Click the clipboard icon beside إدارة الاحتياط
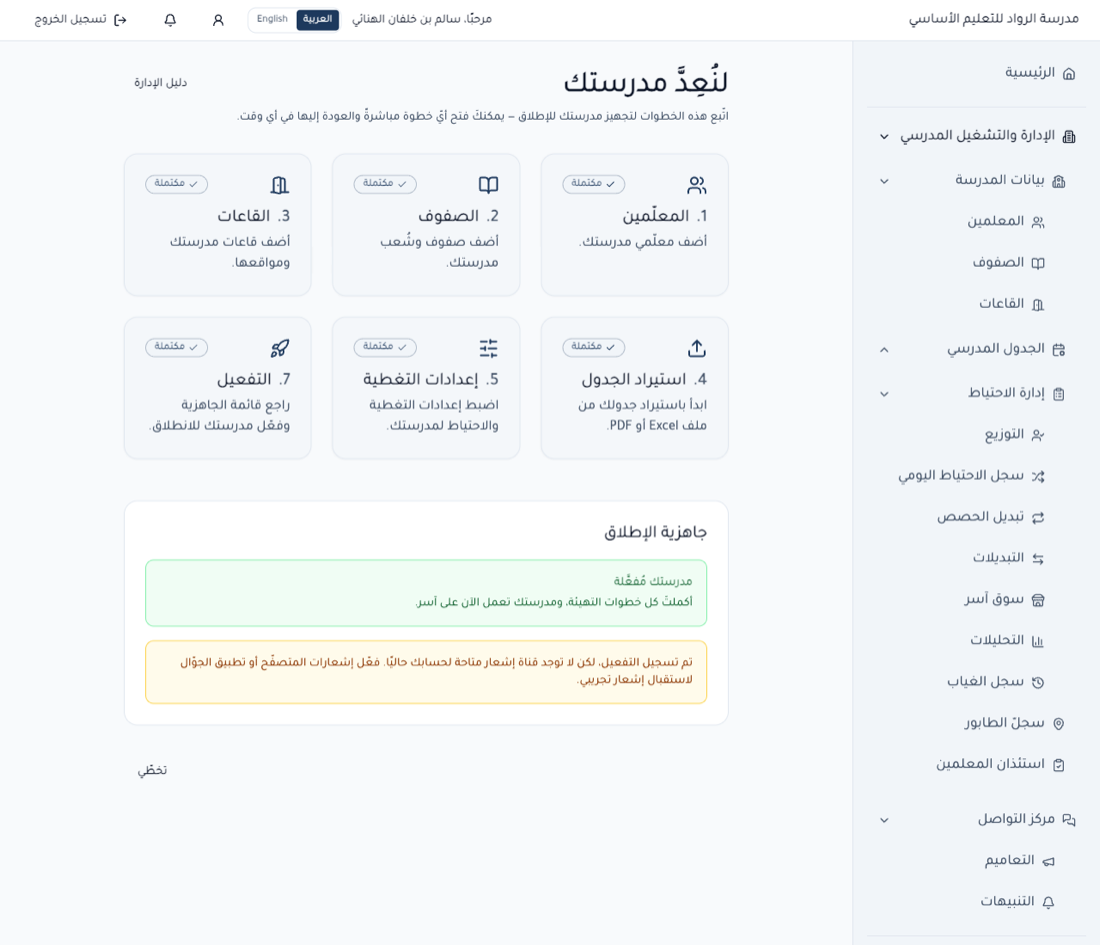 click(1059, 394)
